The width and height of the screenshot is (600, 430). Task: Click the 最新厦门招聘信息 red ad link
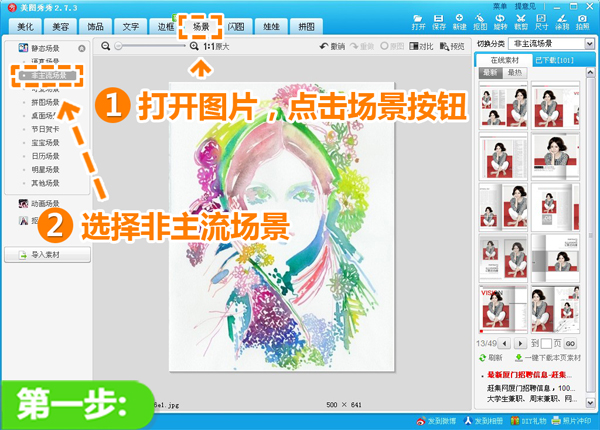coord(530,375)
